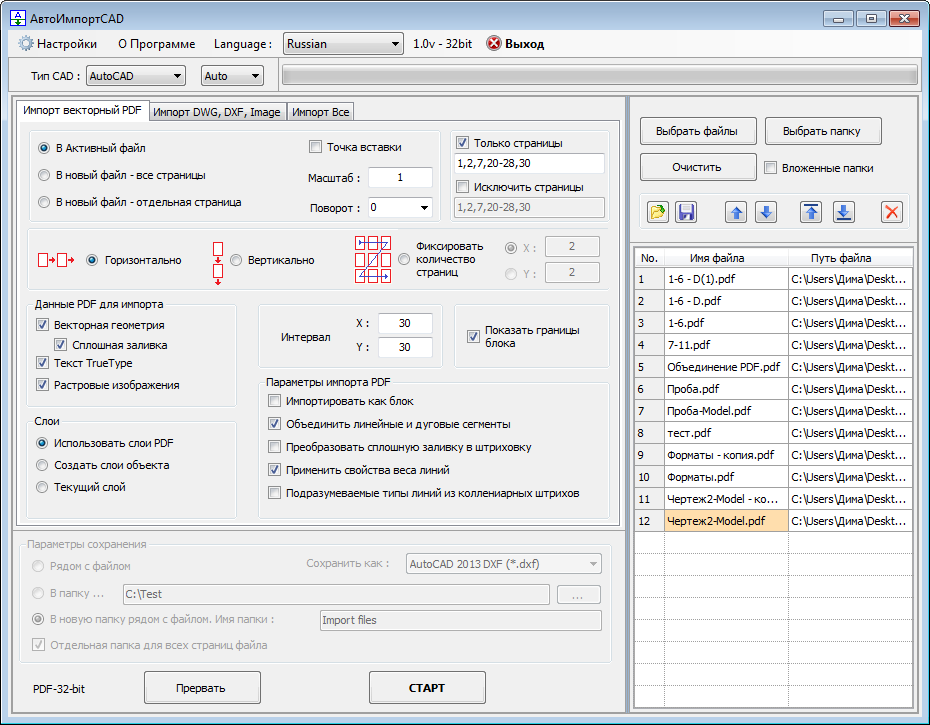Toggle Текст TrueType checkbox
930x725 pixels.
(42, 362)
